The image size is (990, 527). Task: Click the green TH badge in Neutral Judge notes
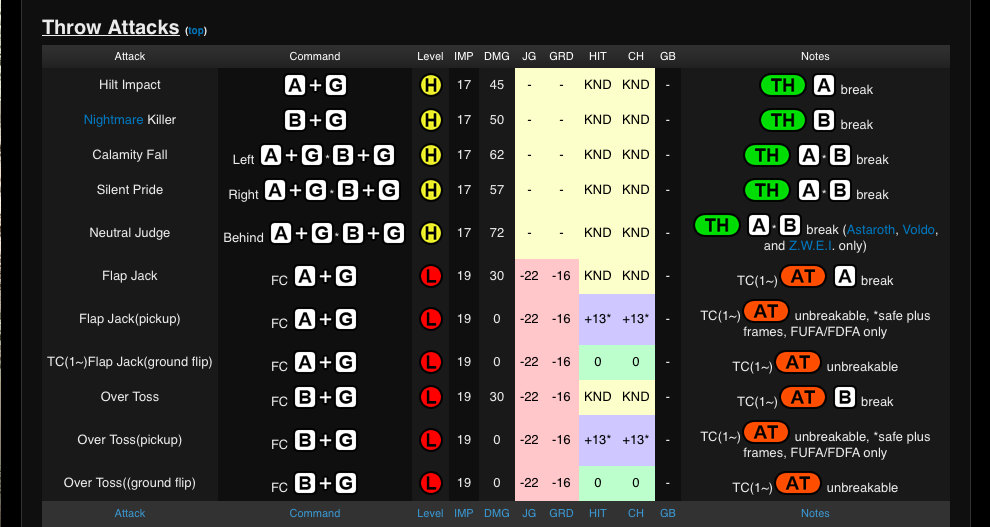[x=717, y=225]
